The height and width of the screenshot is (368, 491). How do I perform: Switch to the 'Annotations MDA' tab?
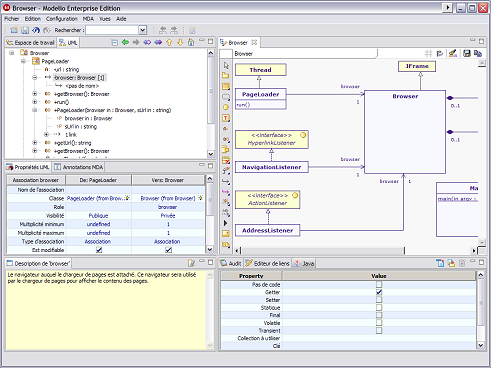coord(79,167)
